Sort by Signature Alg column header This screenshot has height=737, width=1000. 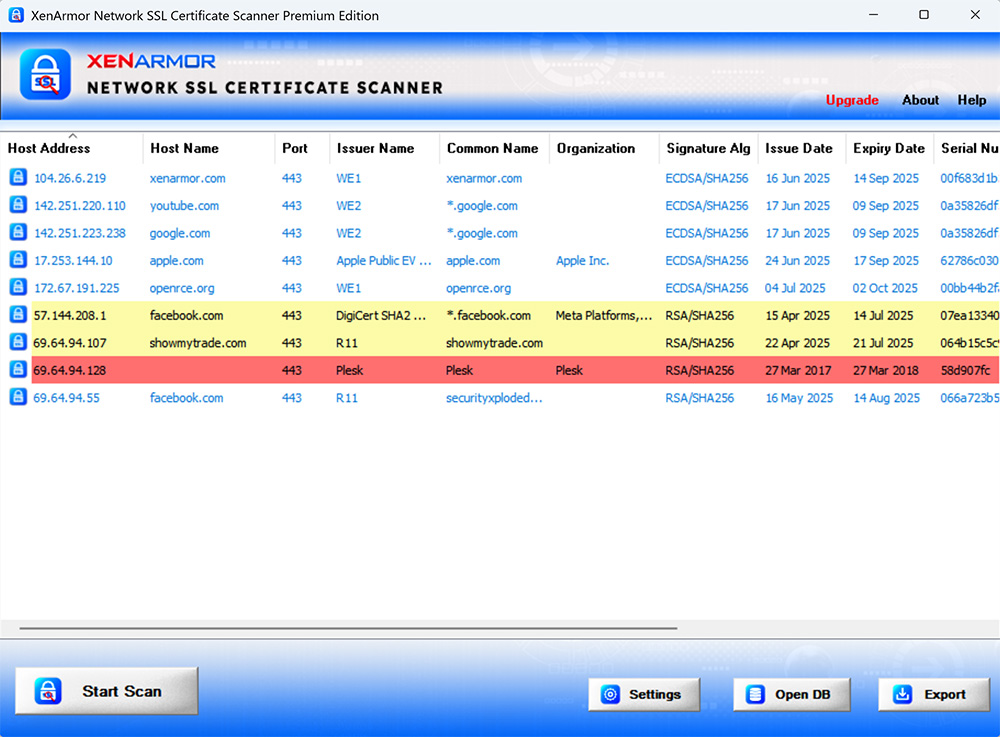(709, 149)
